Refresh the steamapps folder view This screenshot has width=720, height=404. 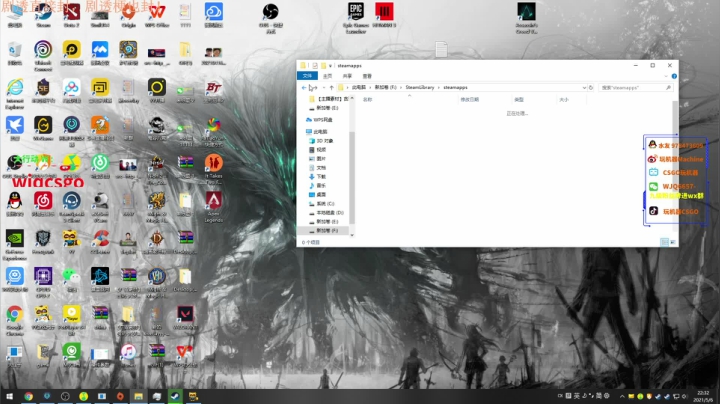point(591,87)
